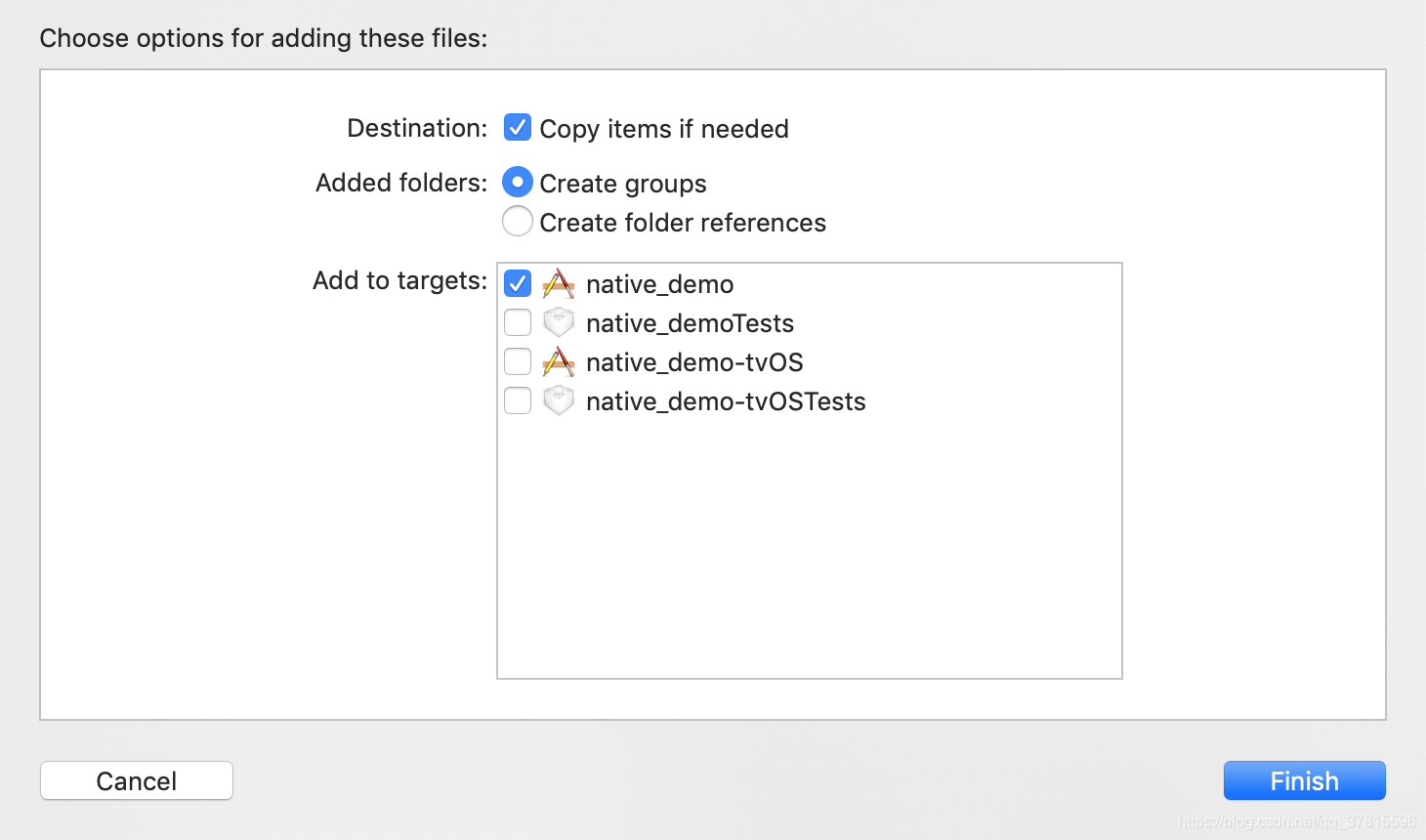Enable the native_demo-tvOSTests target checkbox
This screenshot has height=840, width=1426.
[518, 400]
